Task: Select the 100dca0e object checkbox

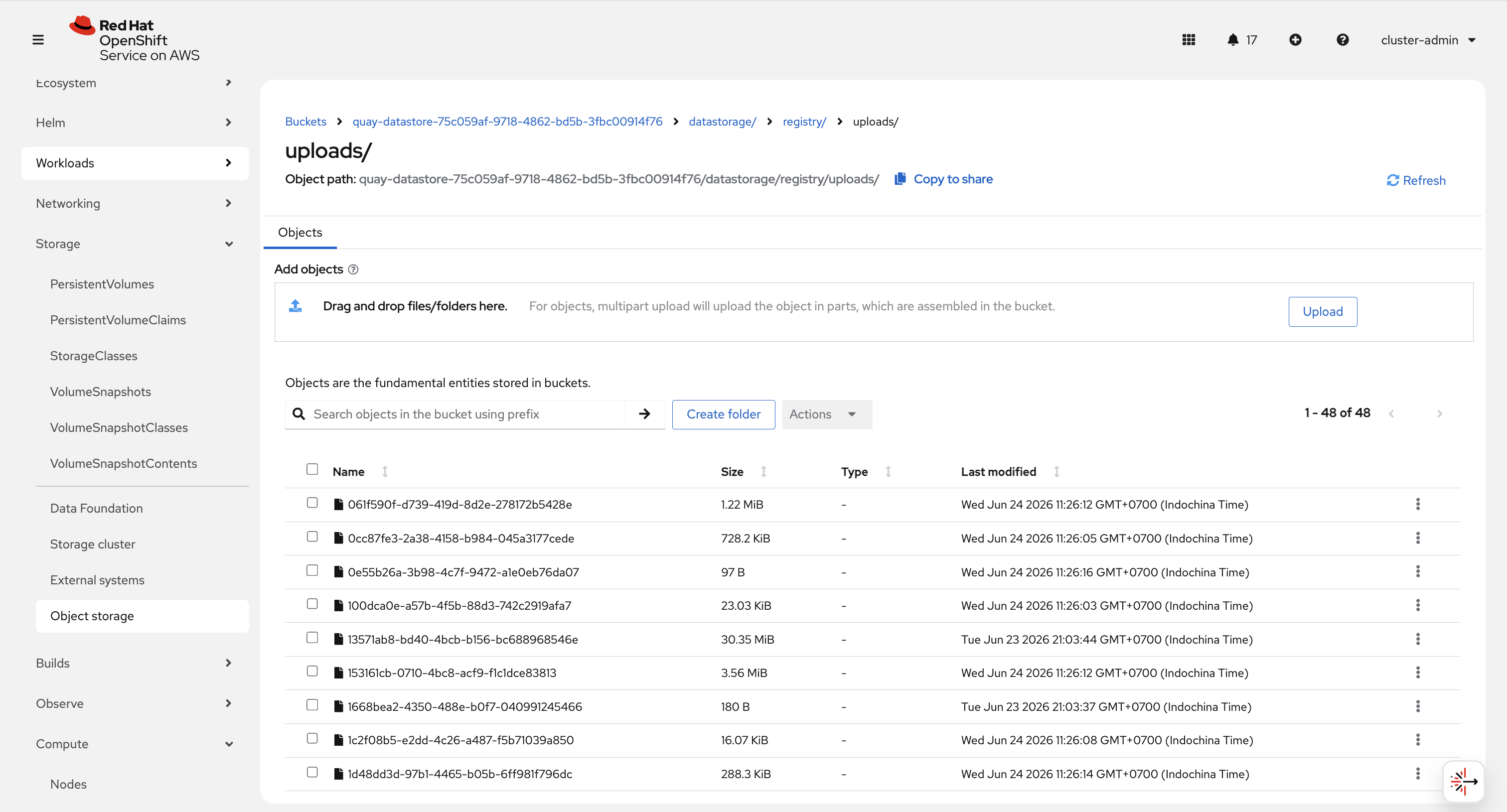Action: click(x=312, y=604)
